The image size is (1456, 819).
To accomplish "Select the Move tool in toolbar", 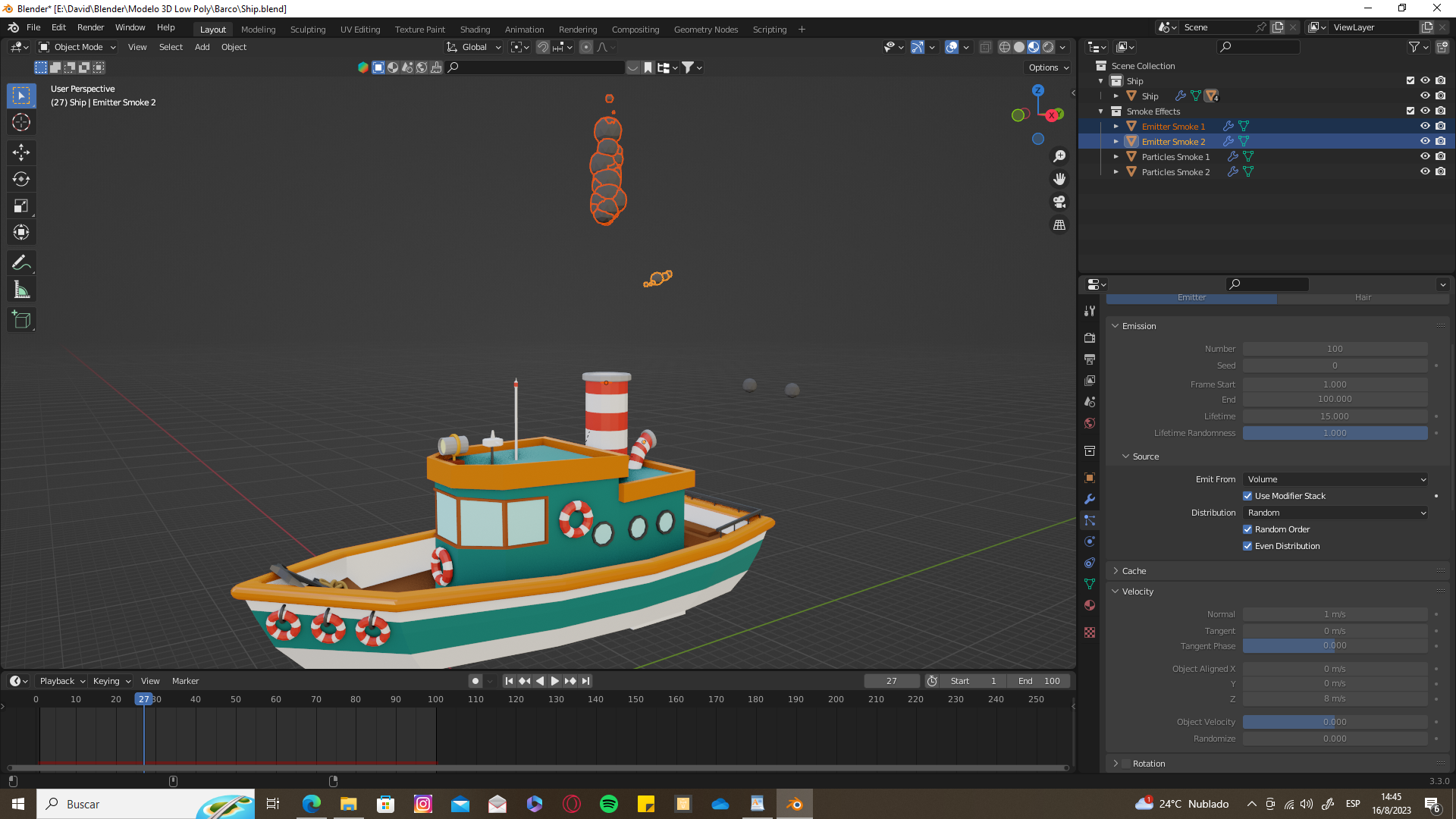I will click(21, 152).
